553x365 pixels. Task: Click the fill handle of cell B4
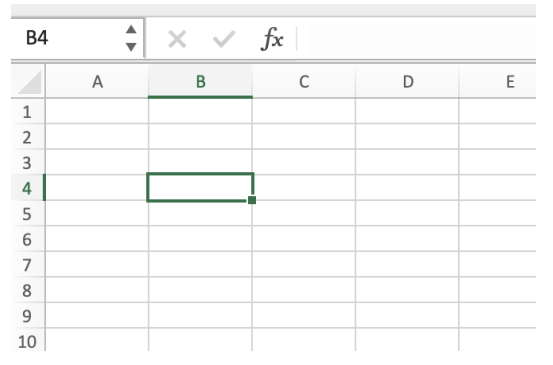[252, 200]
